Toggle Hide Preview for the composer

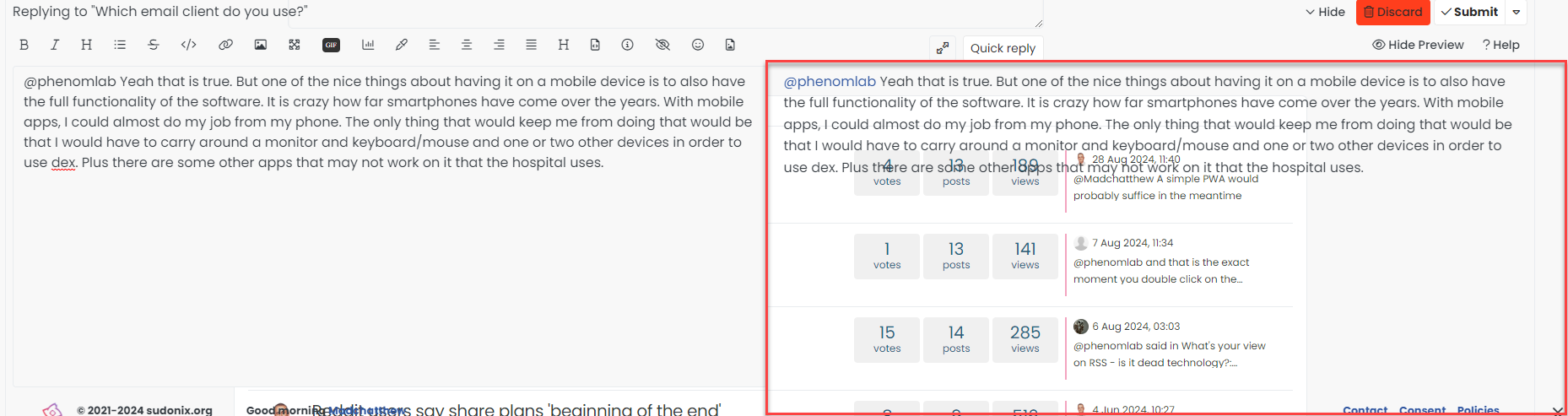tap(1418, 45)
